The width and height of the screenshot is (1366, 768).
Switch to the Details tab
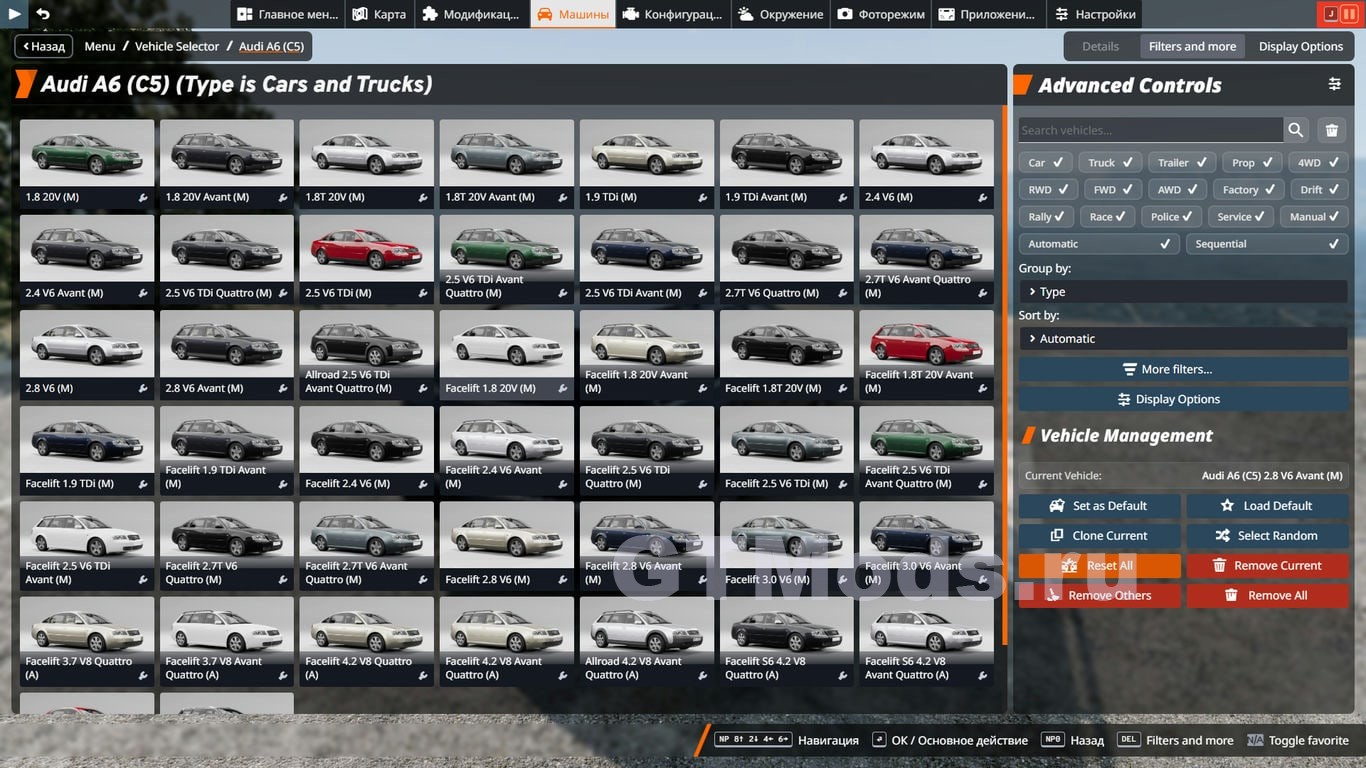click(x=1100, y=46)
